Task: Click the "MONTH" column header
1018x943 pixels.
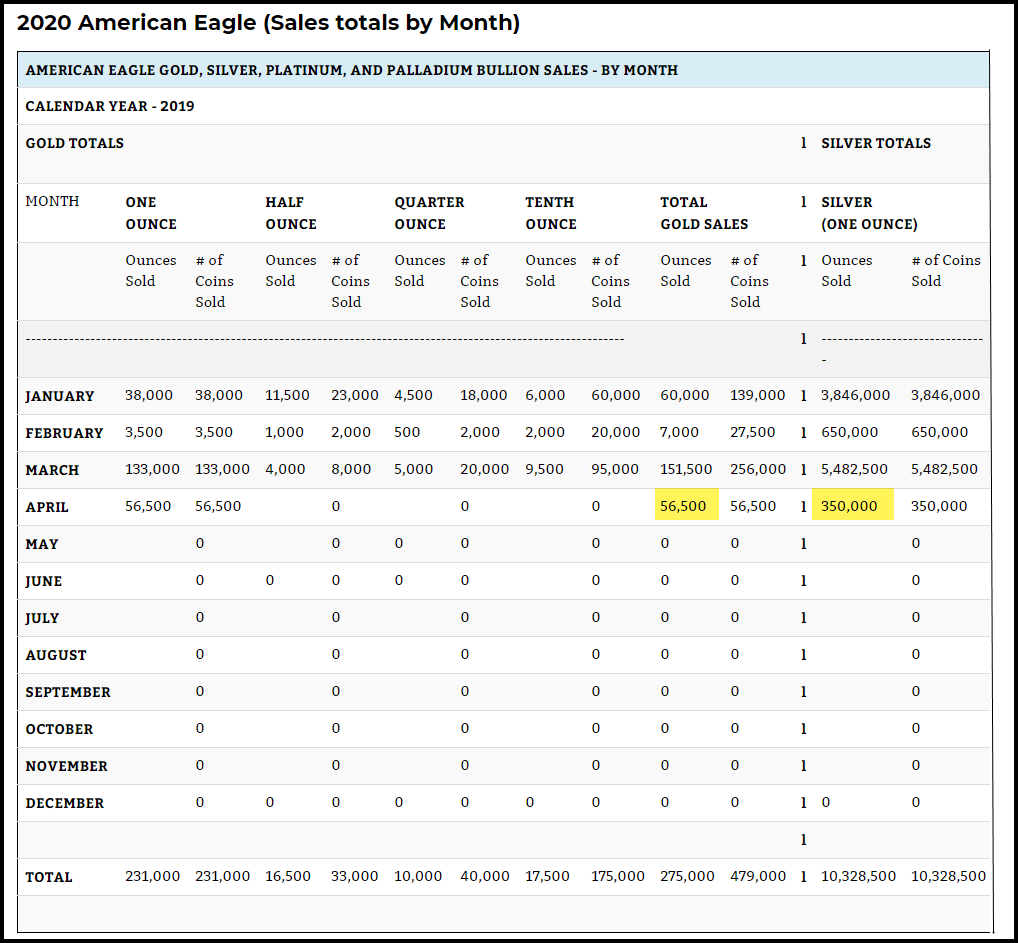Action: (53, 201)
